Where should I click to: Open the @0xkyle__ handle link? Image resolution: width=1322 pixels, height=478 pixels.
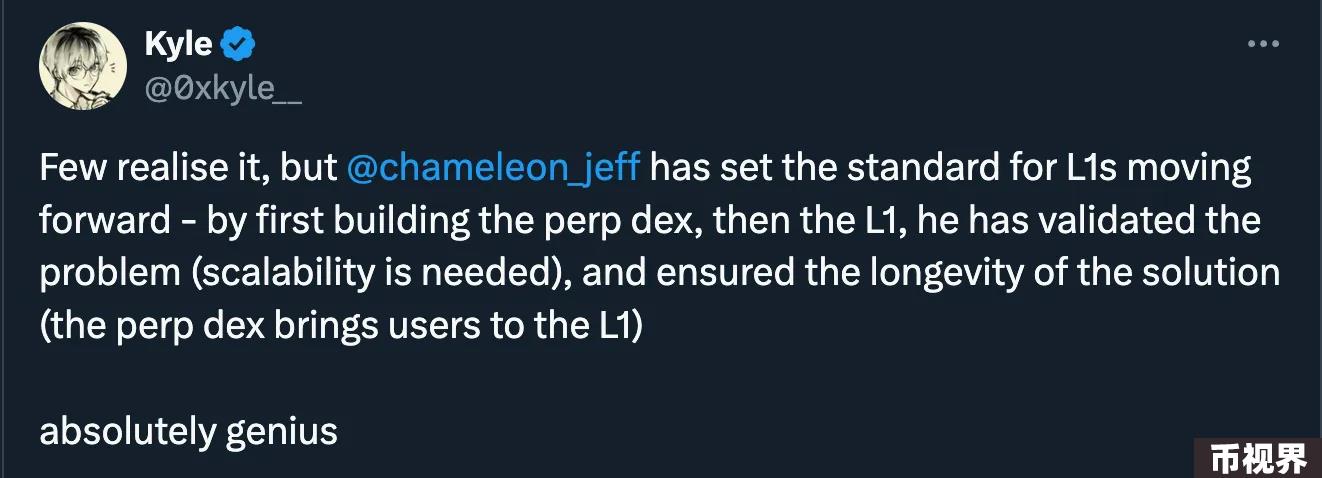[x=223, y=88]
